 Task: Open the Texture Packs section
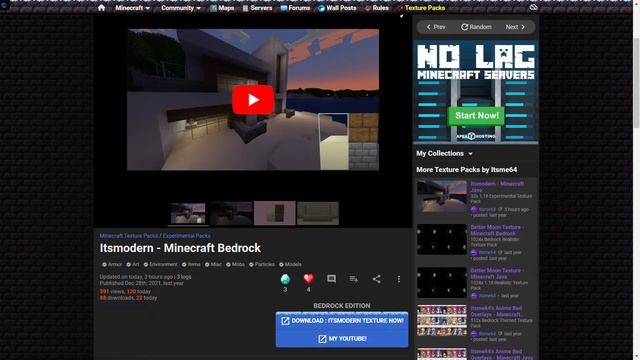(421, 8)
